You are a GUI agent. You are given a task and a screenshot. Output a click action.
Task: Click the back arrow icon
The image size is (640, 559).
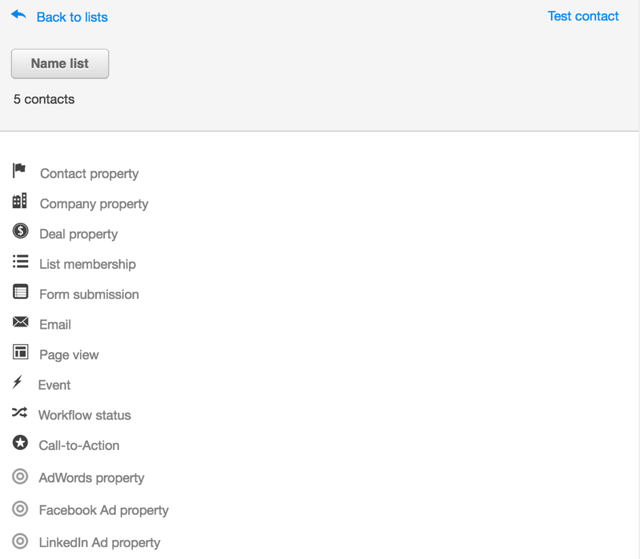(x=19, y=15)
